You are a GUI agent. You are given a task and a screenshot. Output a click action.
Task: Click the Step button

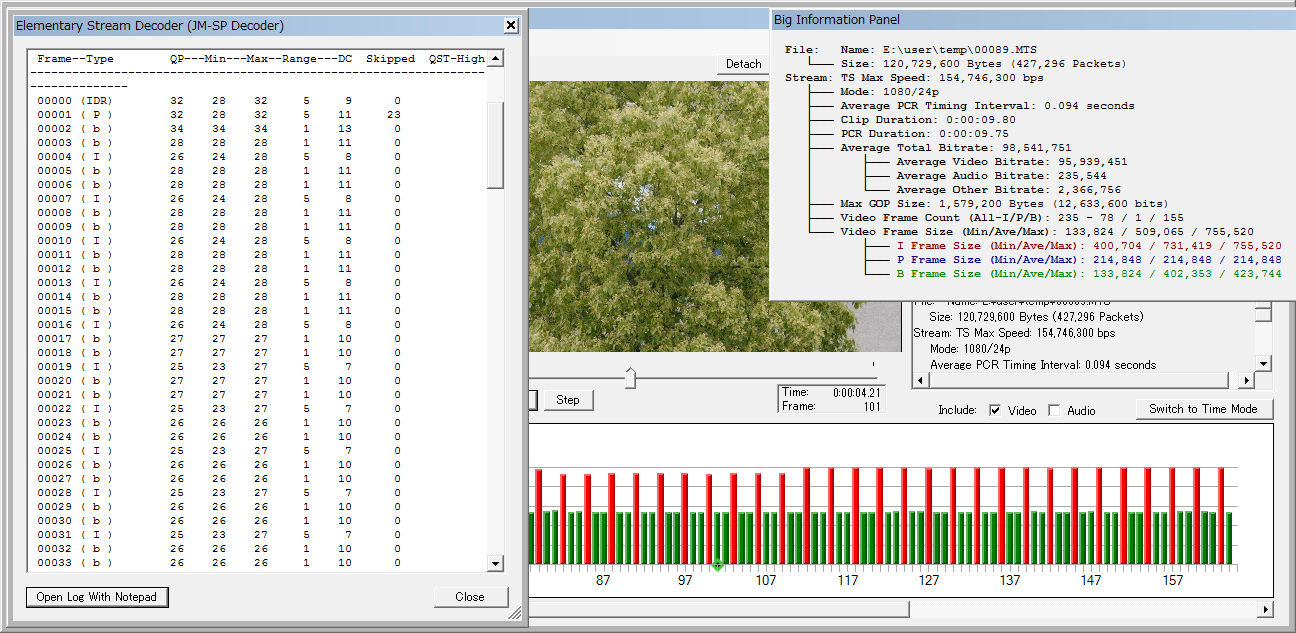coord(568,400)
